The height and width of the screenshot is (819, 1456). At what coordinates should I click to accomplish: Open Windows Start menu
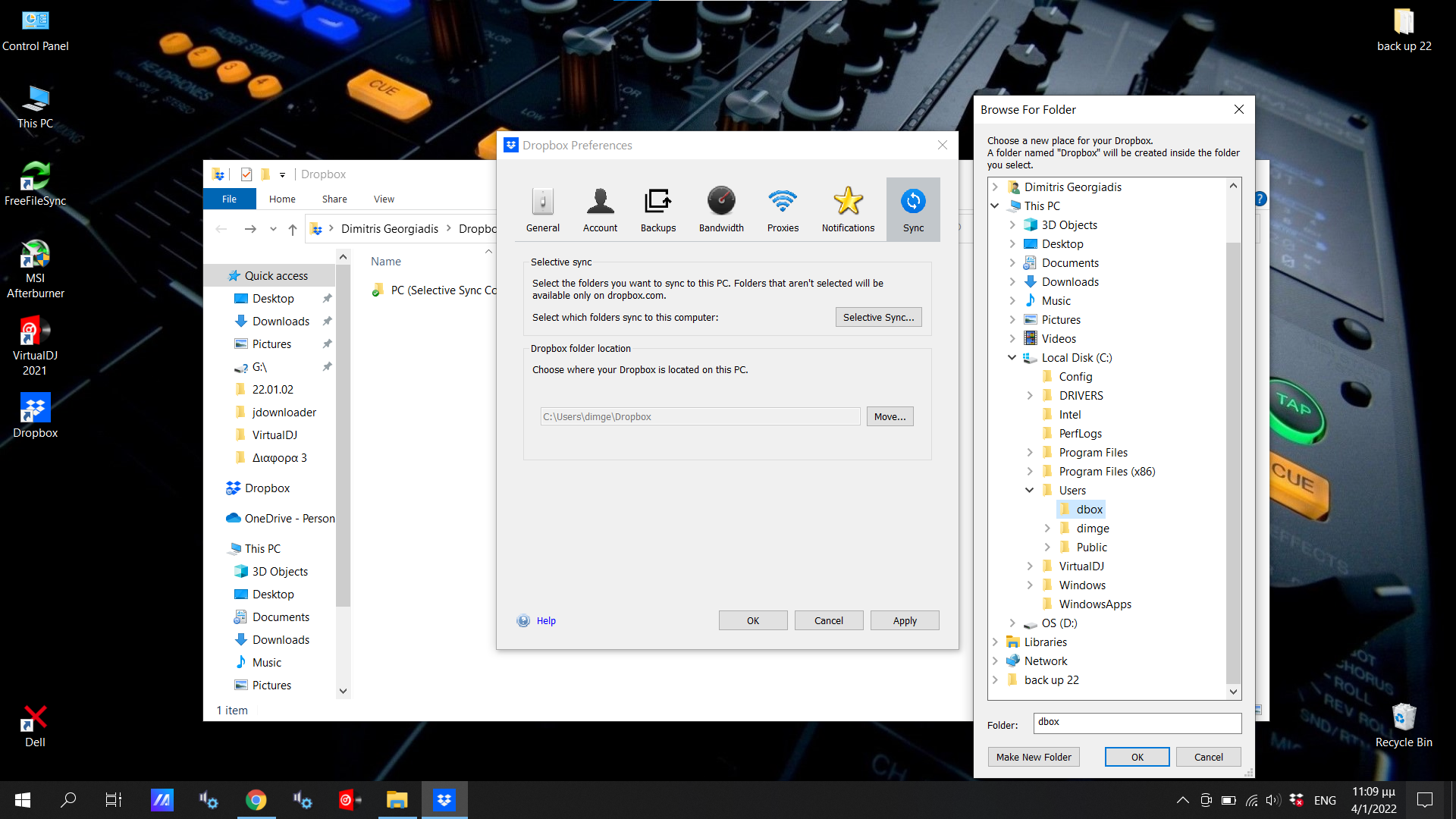[x=23, y=800]
